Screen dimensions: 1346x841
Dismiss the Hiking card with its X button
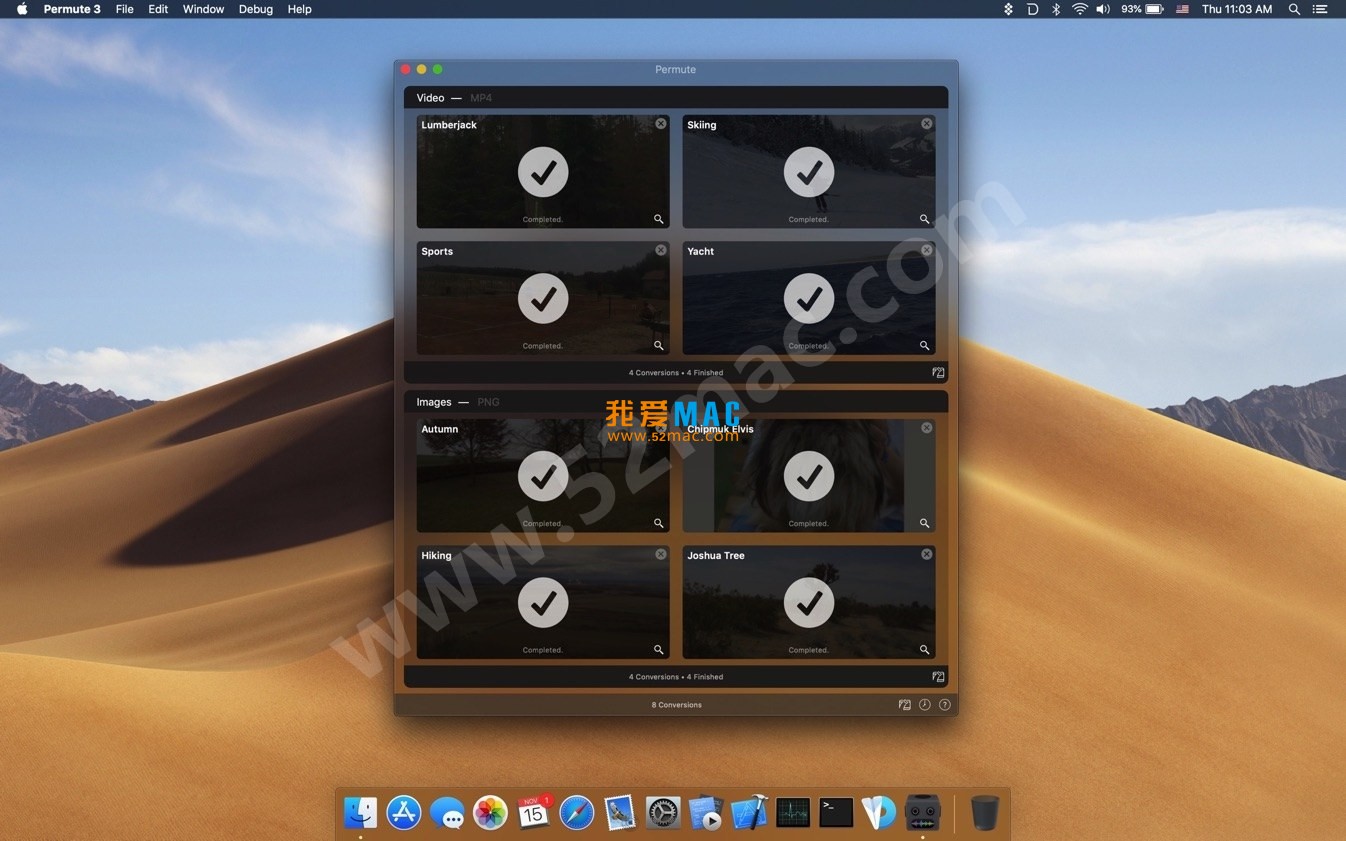coord(661,554)
